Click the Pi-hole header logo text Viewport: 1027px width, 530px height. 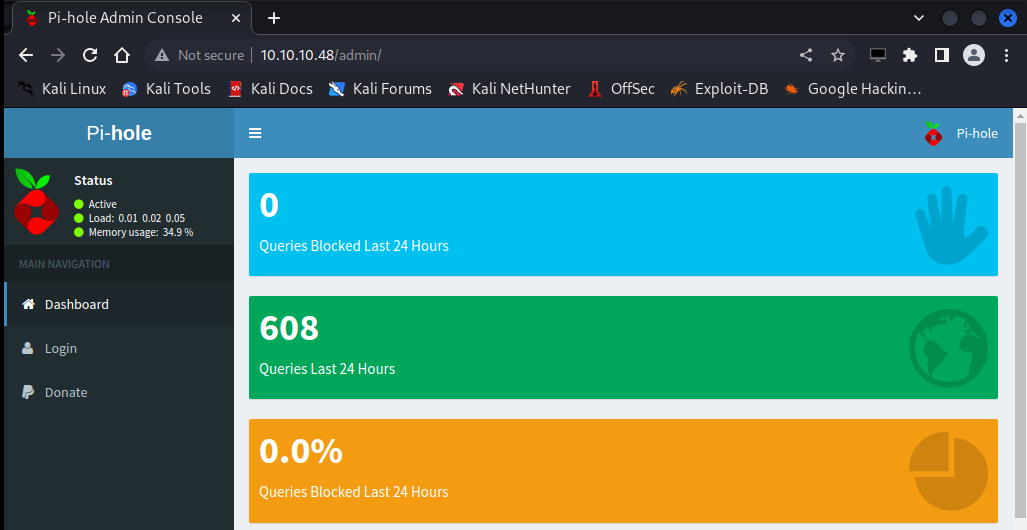(119, 133)
